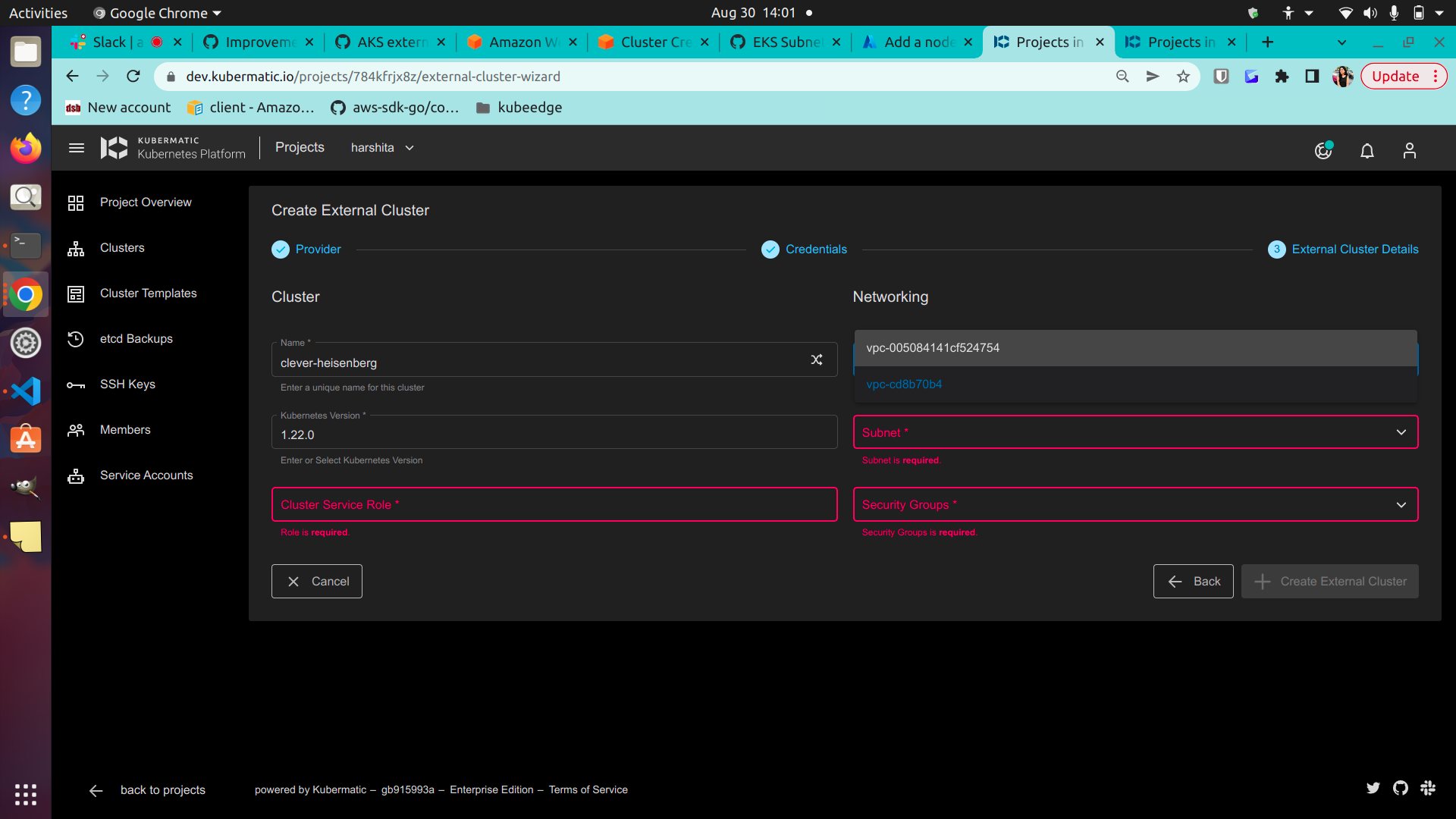
Task: Select Clusters in the sidebar
Action: (x=122, y=247)
